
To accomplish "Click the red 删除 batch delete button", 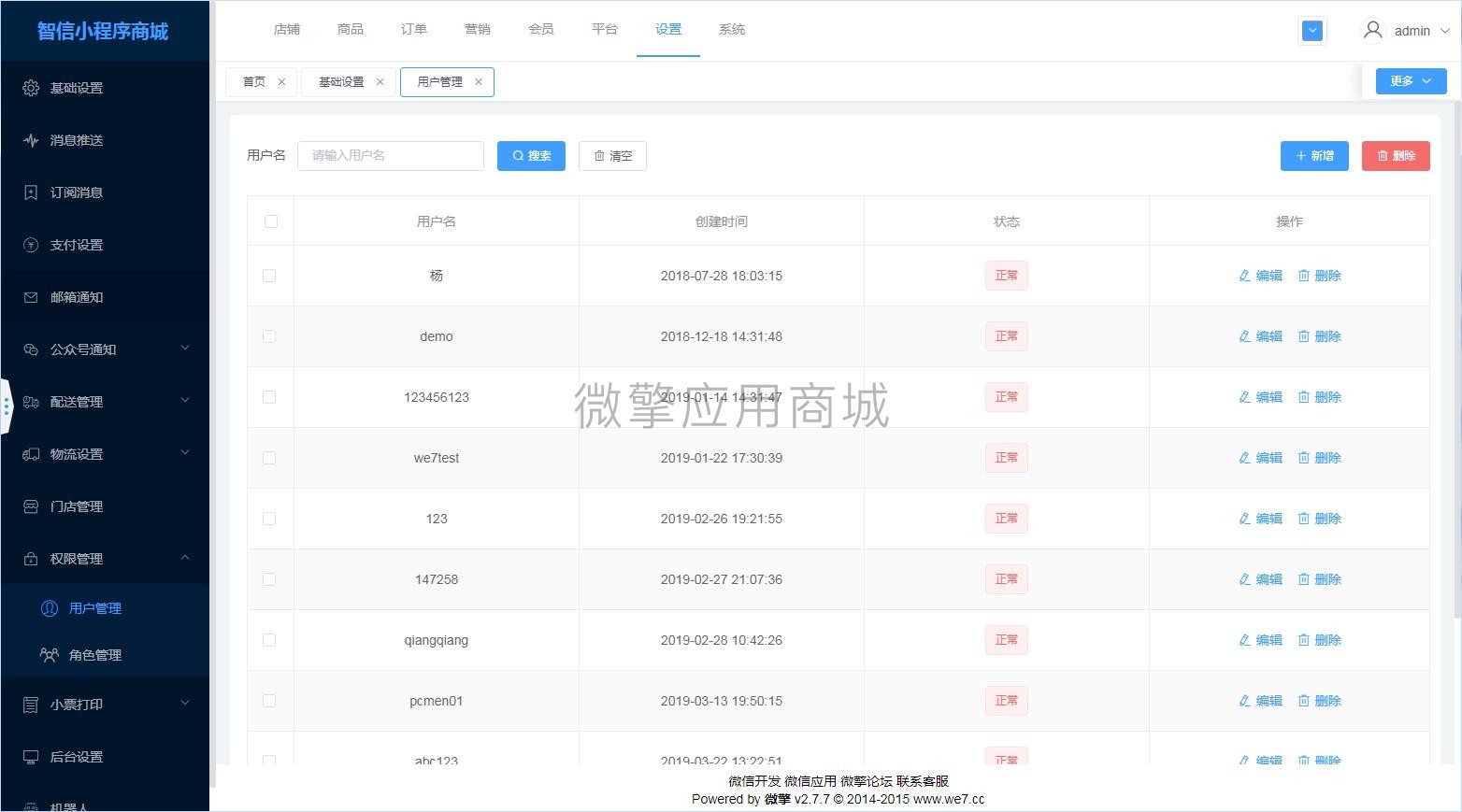I will tap(1396, 156).
